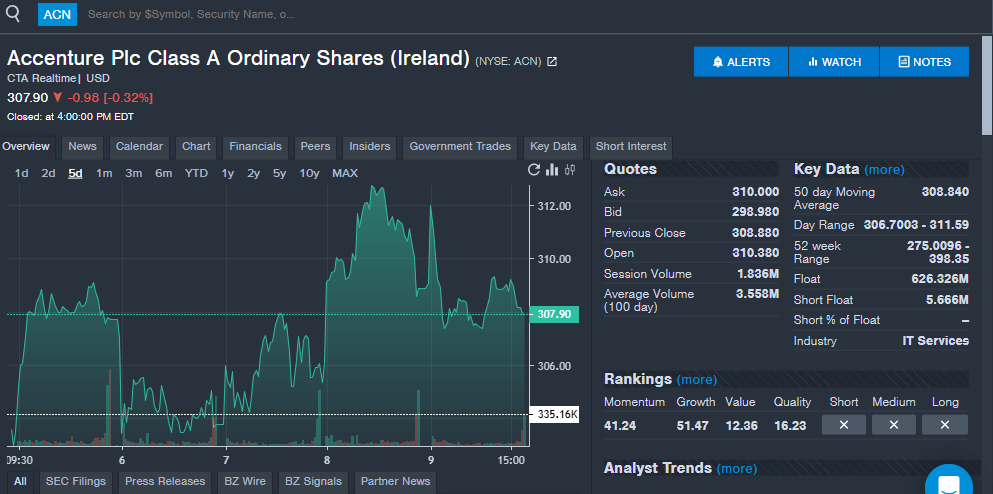Set chart range to 3m
Image resolution: width=993 pixels, height=494 pixels.
pyautogui.click(x=134, y=174)
